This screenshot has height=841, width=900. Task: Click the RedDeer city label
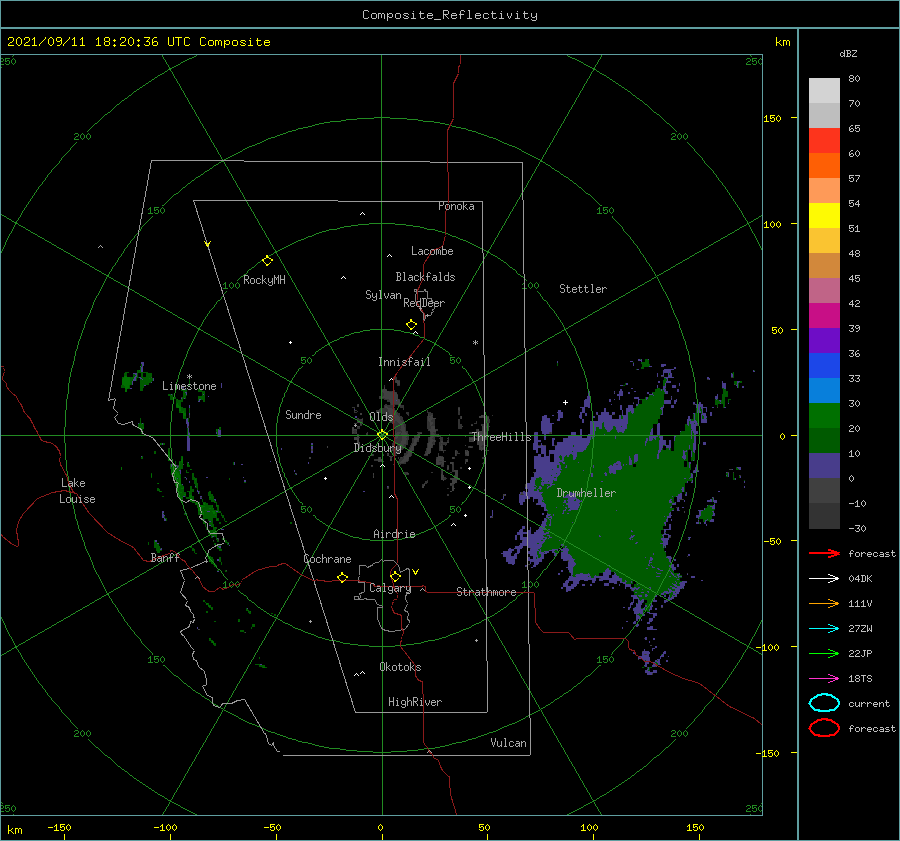(x=424, y=303)
